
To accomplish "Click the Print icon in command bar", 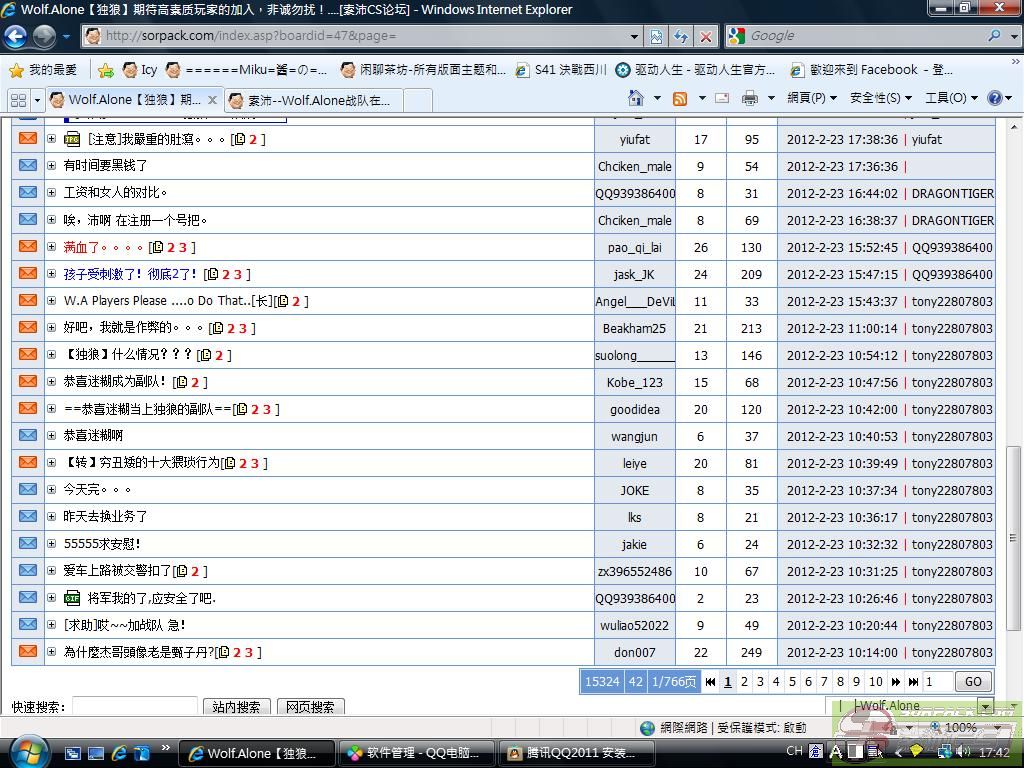I will click(749, 98).
